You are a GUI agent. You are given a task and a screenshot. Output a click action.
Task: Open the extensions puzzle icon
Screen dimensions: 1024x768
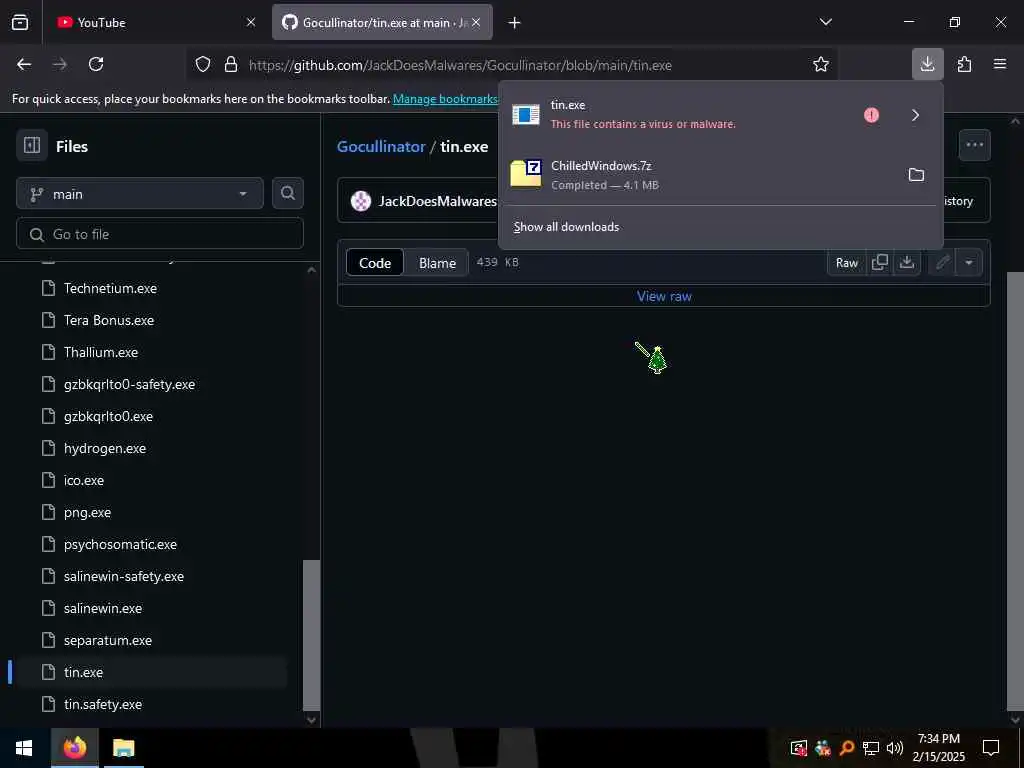pyautogui.click(x=964, y=64)
